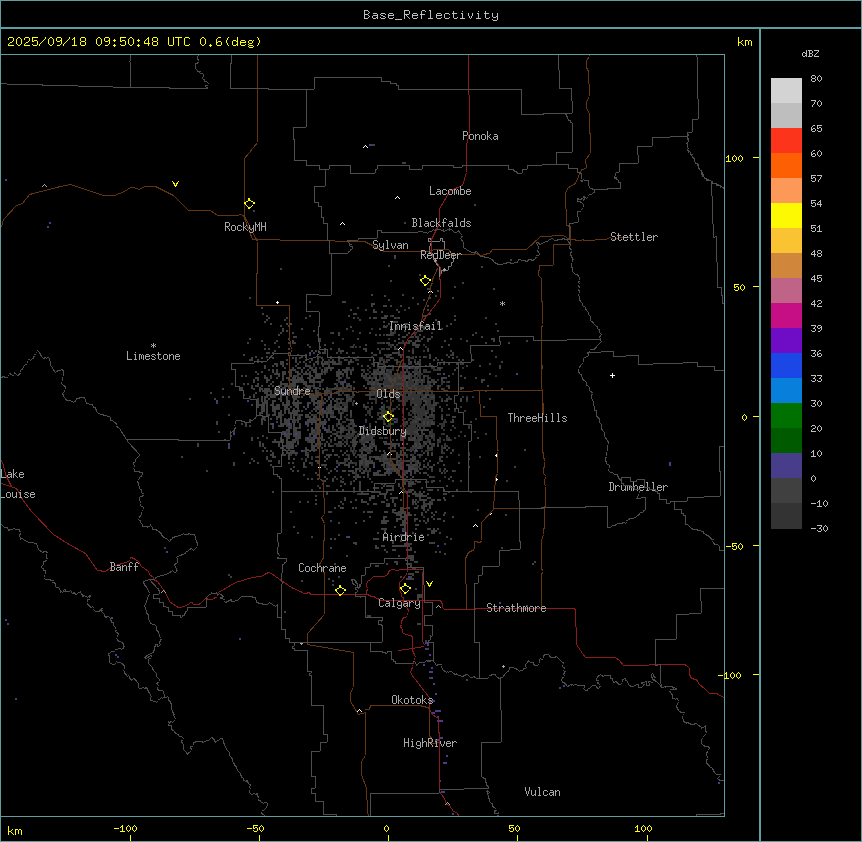Click the yellow diamond marker above Calgary
Screen dimensions: 862x842
click(x=405, y=589)
